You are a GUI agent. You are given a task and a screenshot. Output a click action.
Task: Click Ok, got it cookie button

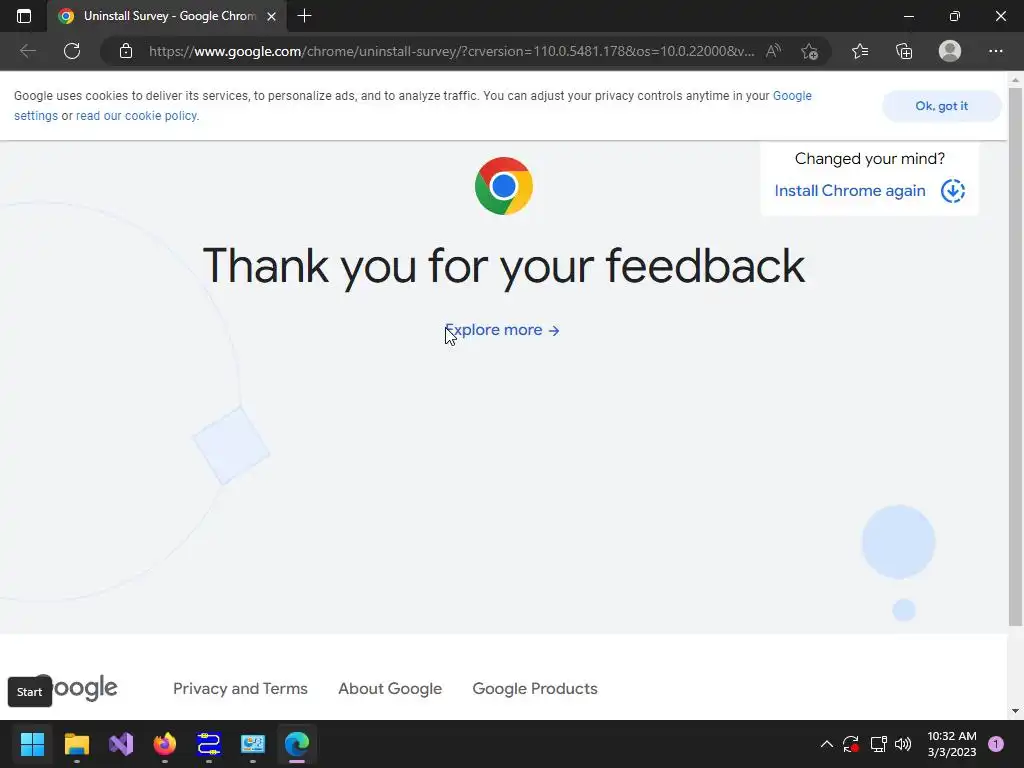tap(941, 106)
